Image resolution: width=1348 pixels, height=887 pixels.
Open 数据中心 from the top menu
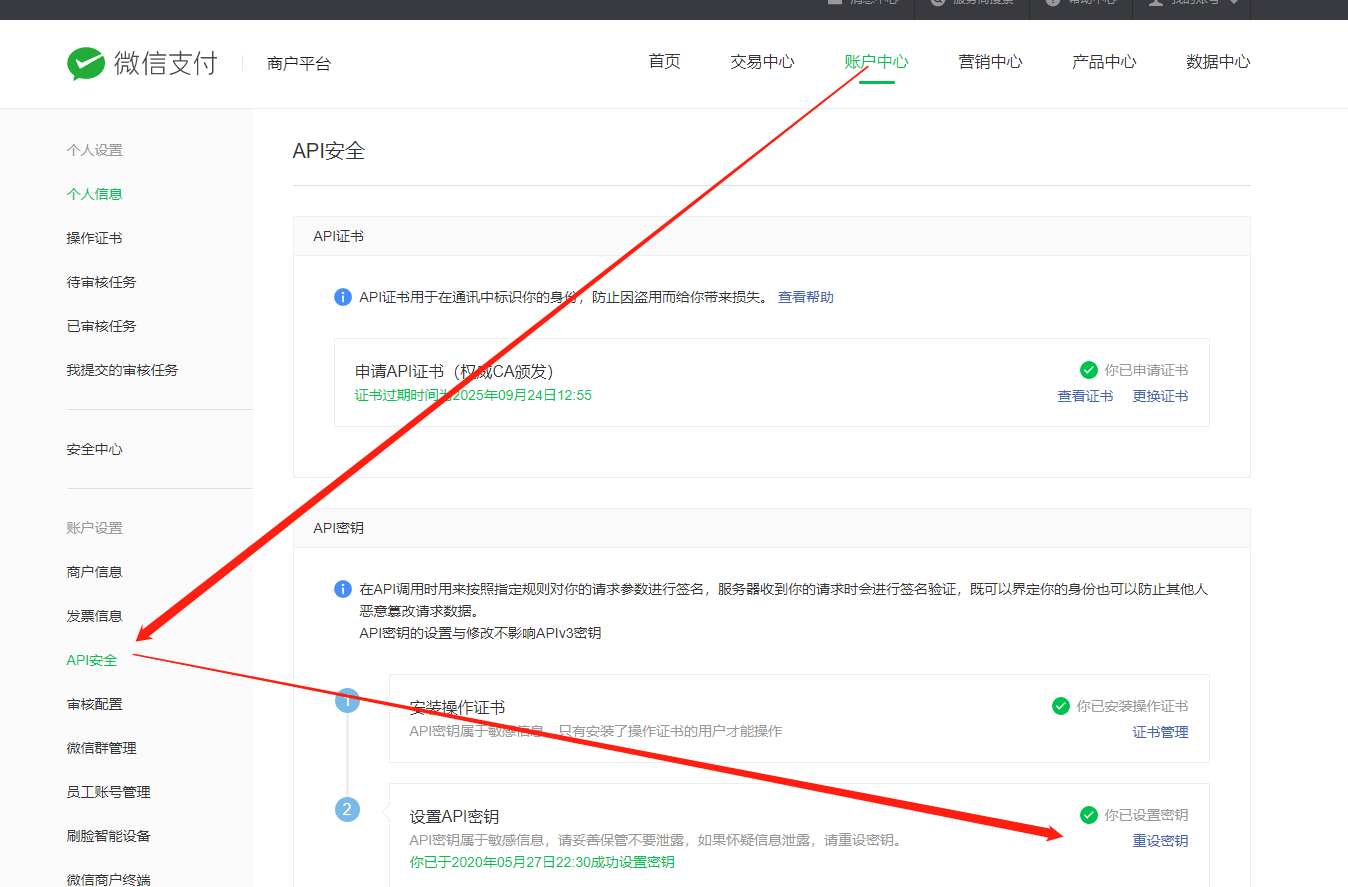click(1217, 62)
